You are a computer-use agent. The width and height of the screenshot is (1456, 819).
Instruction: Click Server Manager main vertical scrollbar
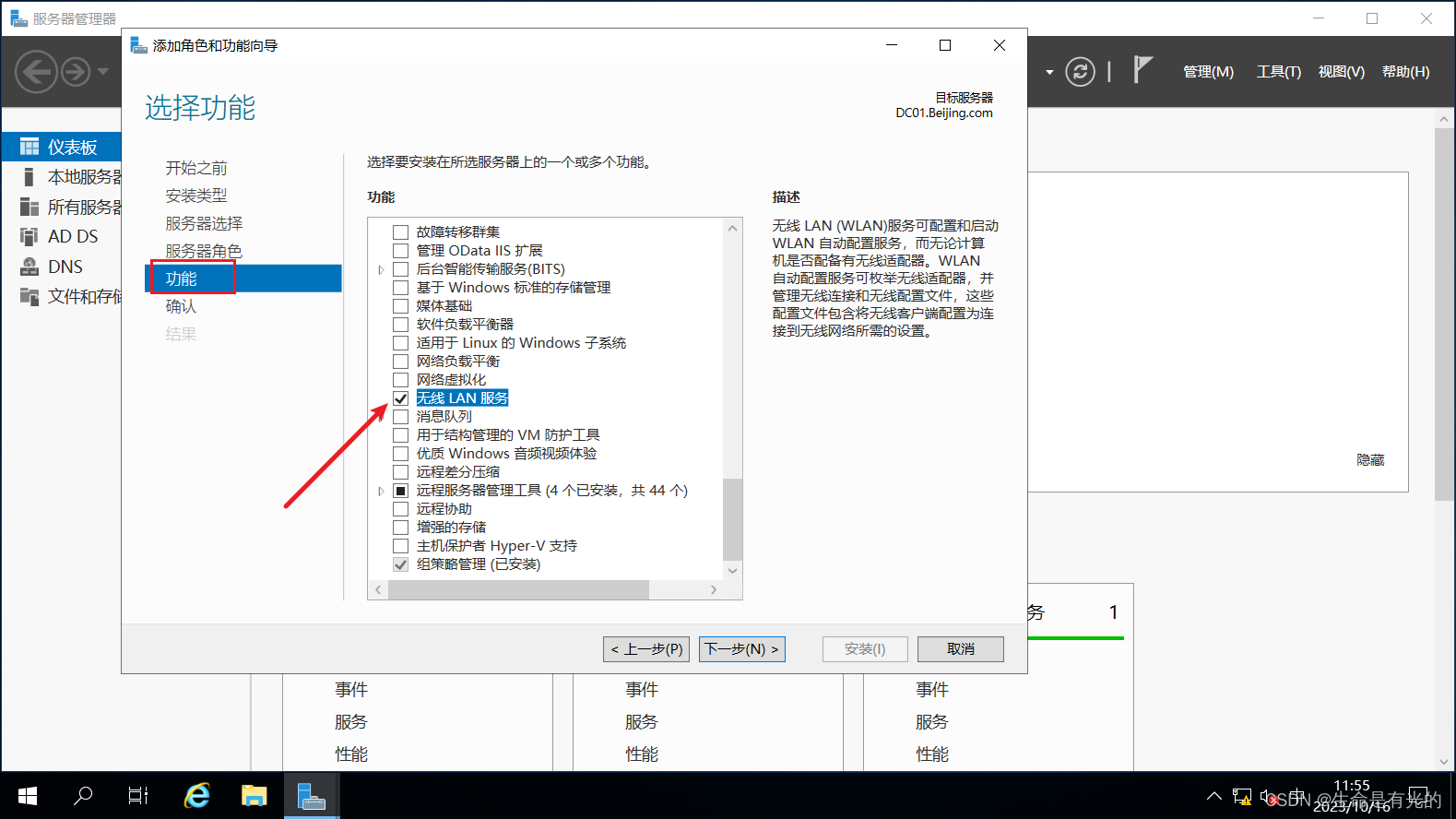point(1444,314)
